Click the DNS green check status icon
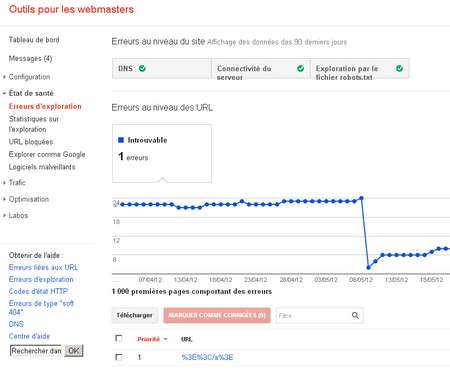The height and width of the screenshot is (382, 450). point(142,68)
